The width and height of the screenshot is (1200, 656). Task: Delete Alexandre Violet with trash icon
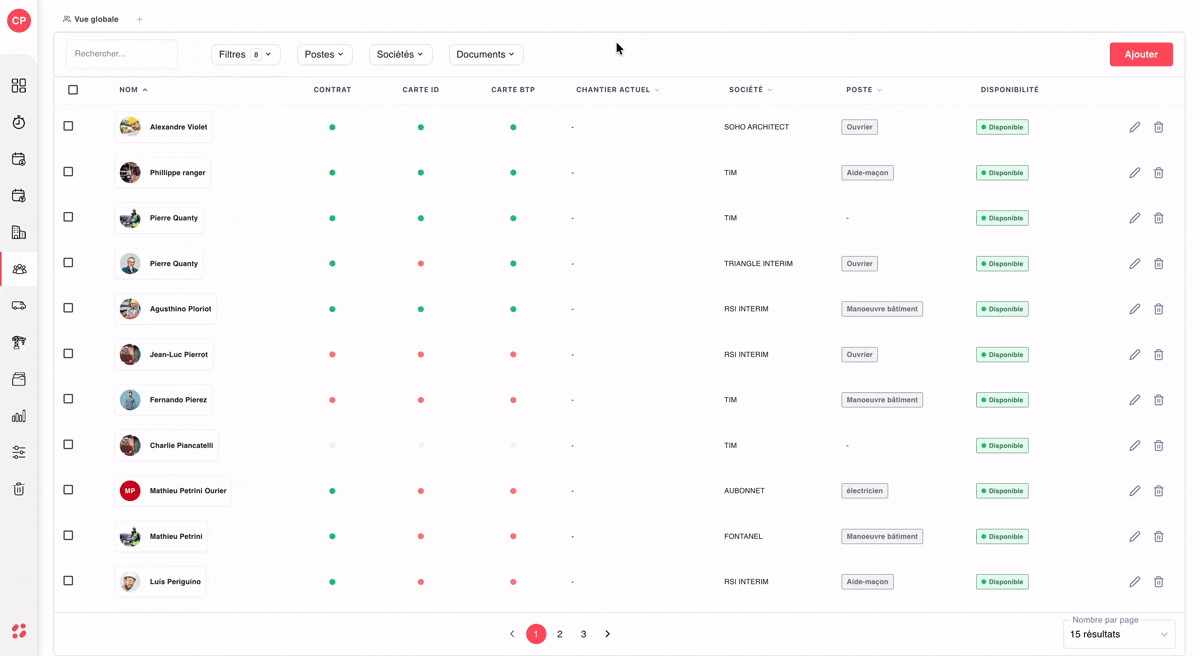[x=1158, y=127]
